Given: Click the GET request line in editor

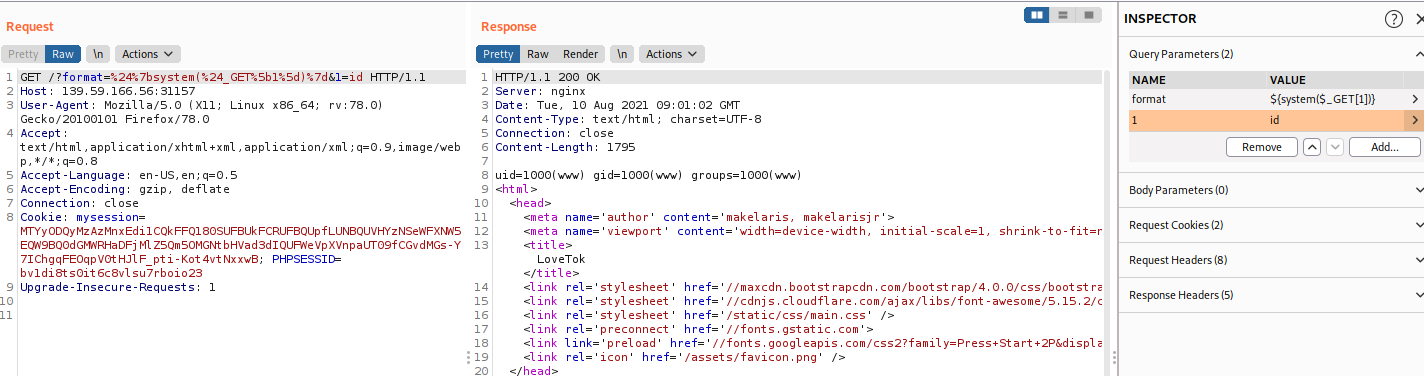Looking at the screenshot, I should click(x=223, y=77).
